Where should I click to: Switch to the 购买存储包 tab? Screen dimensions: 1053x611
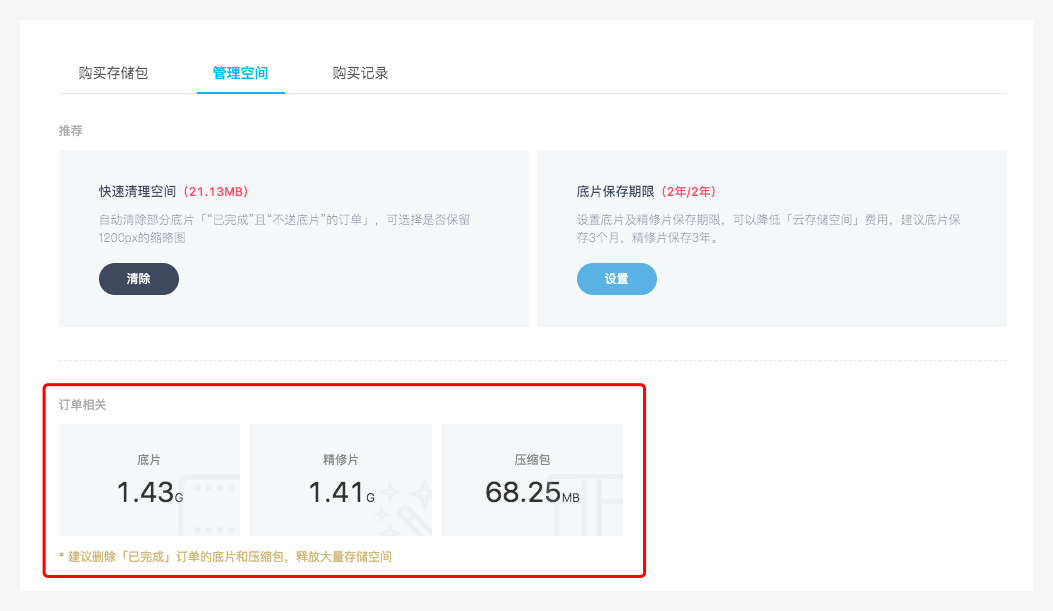(x=113, y=73)
